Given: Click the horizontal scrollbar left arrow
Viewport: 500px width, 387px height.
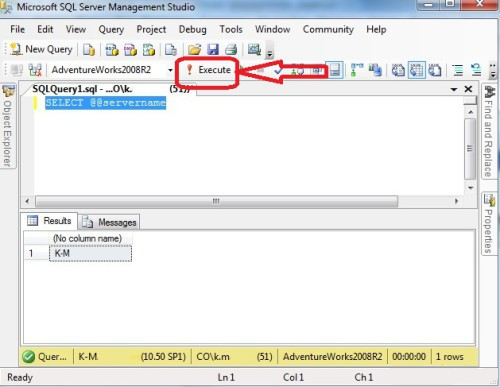Looking at the screenshot, I should (x=27, y=201).
